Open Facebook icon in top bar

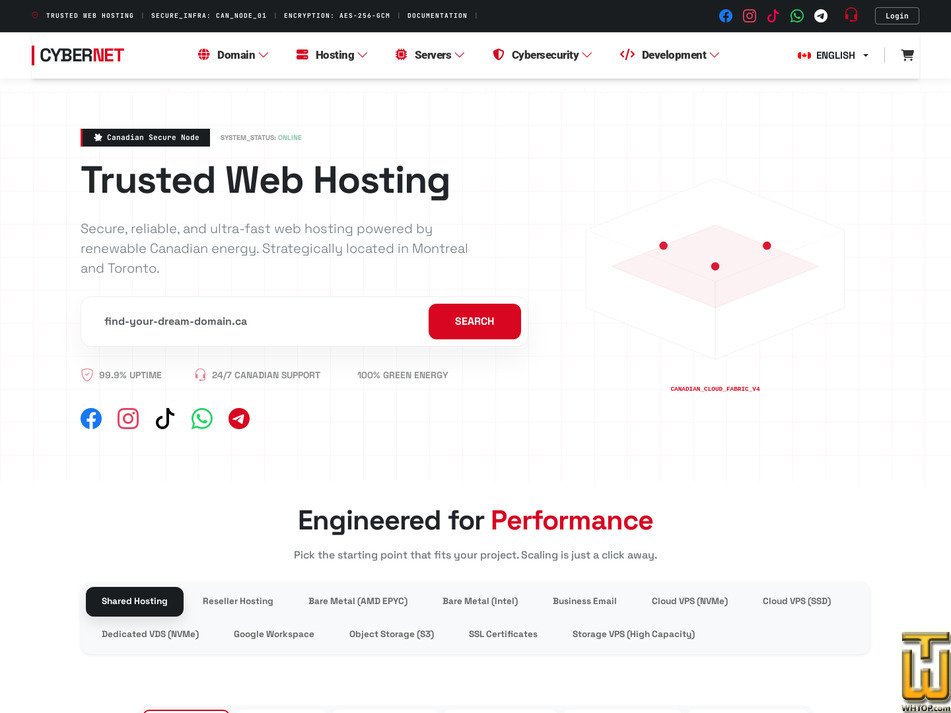pos(725,16)
